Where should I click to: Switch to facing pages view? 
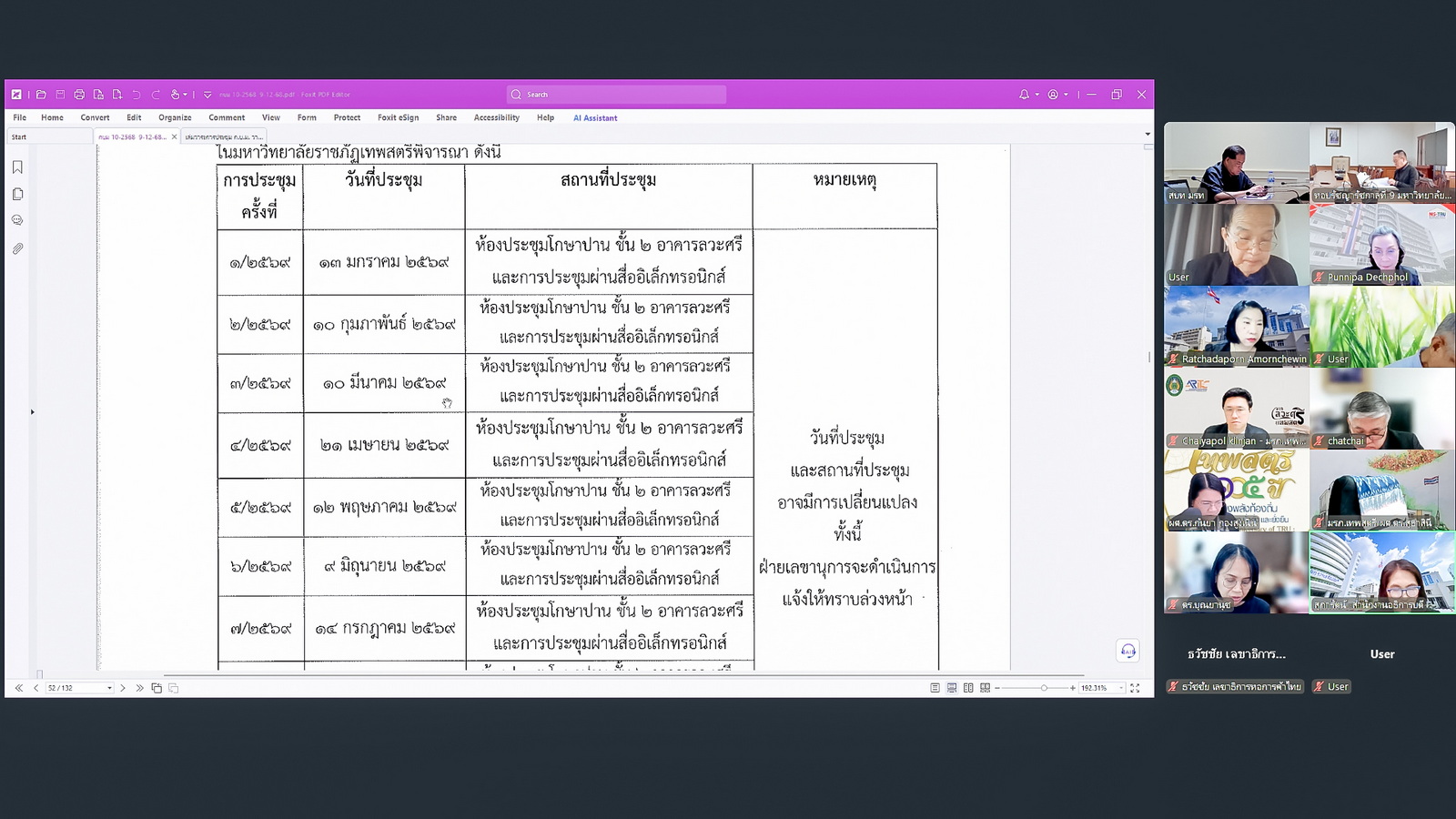[x=968, y=688]
